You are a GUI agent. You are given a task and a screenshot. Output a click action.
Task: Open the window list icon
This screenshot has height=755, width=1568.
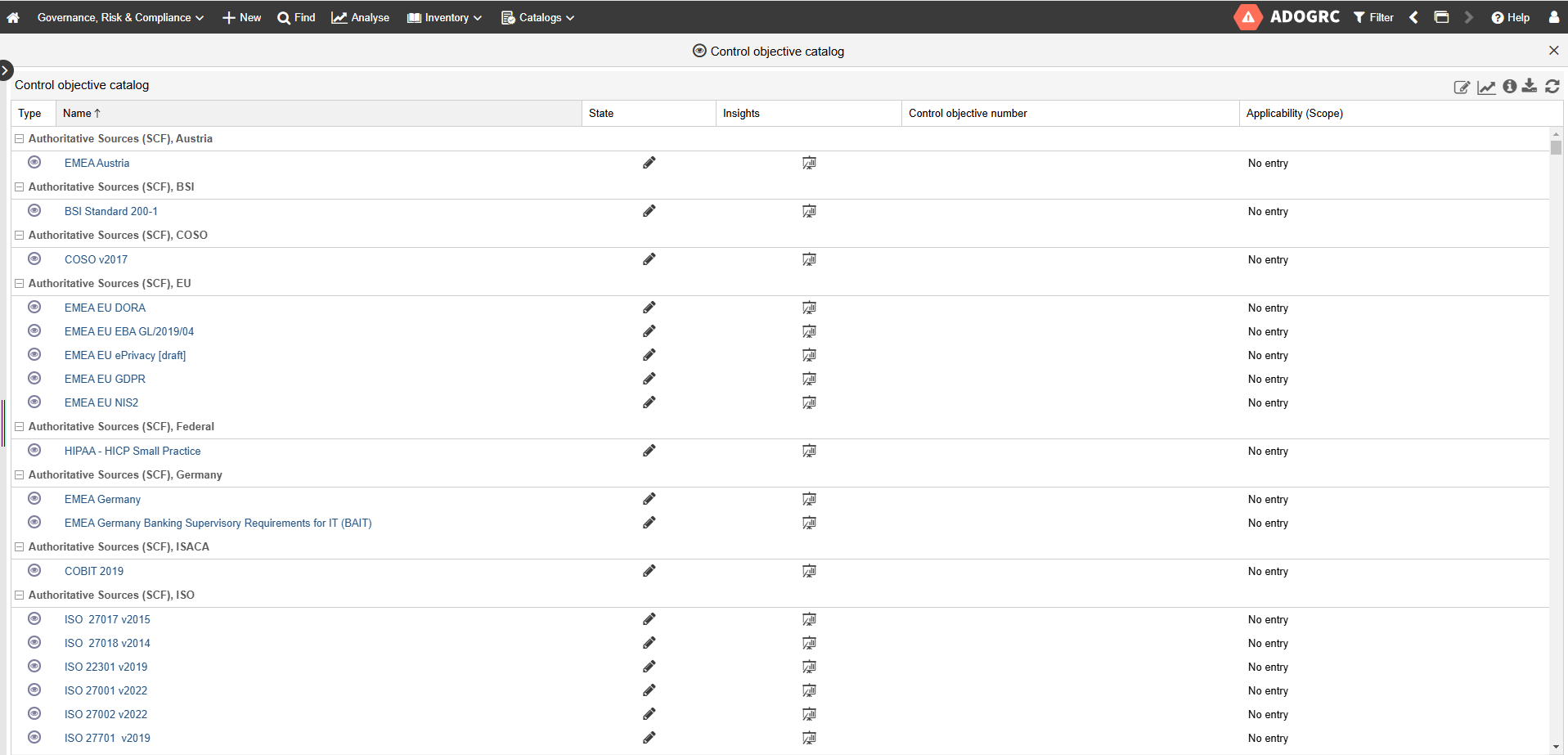pos(1441,17)
